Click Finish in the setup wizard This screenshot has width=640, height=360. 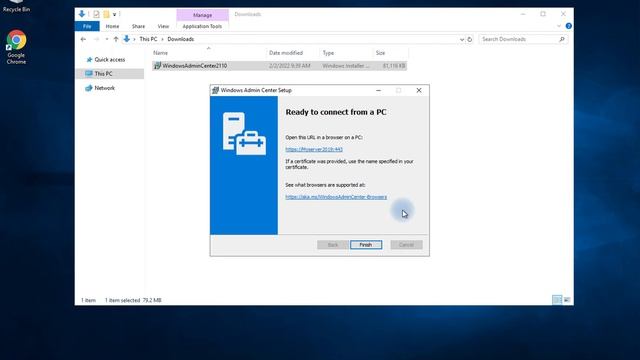click(x=366, y=245)
